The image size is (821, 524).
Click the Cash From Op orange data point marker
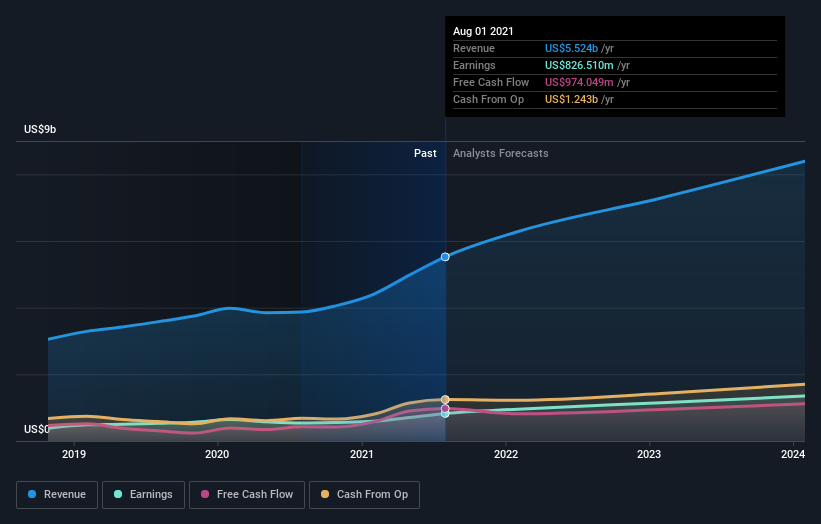tap(445, 399)
